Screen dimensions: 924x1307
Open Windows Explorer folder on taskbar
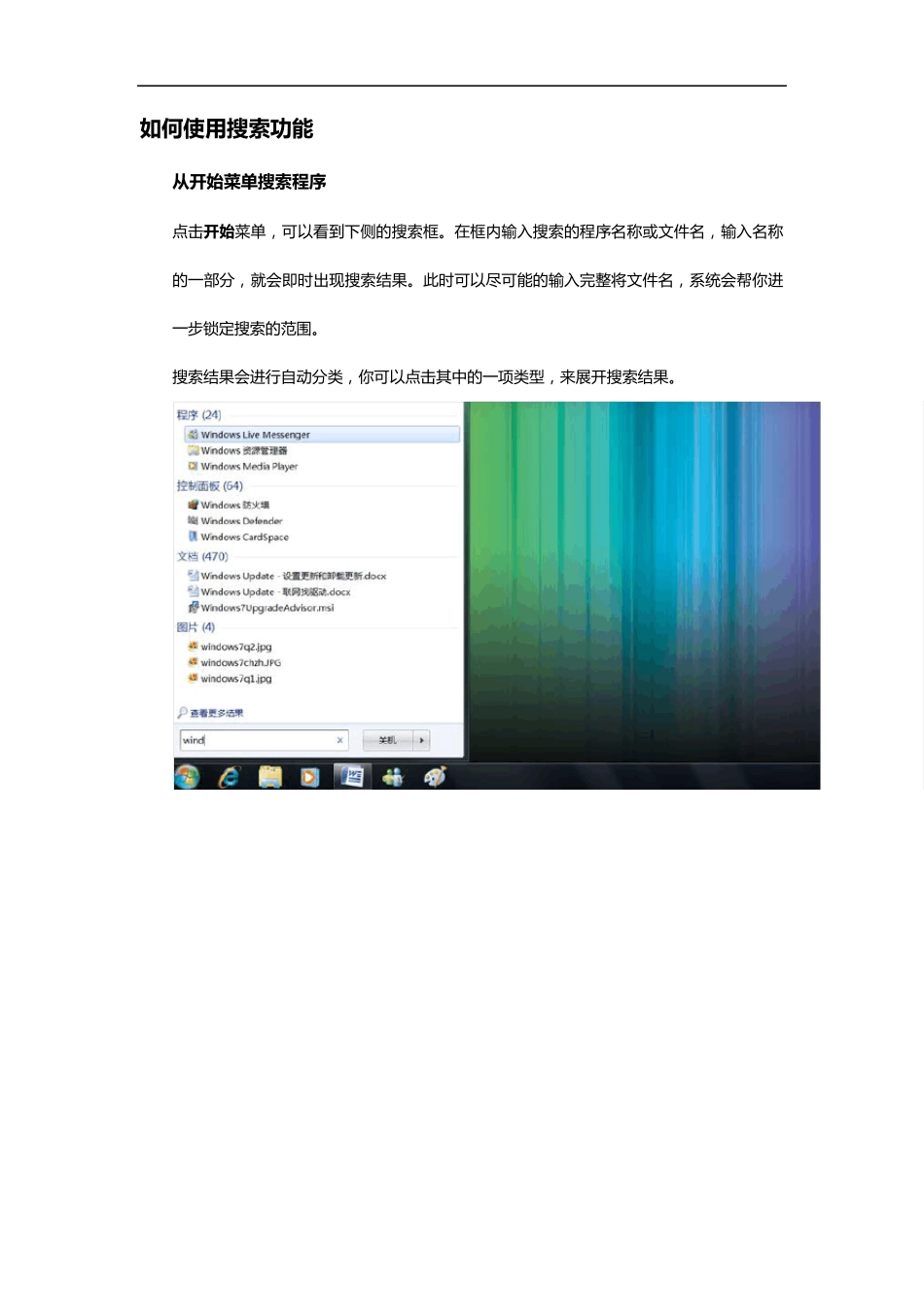269,776
